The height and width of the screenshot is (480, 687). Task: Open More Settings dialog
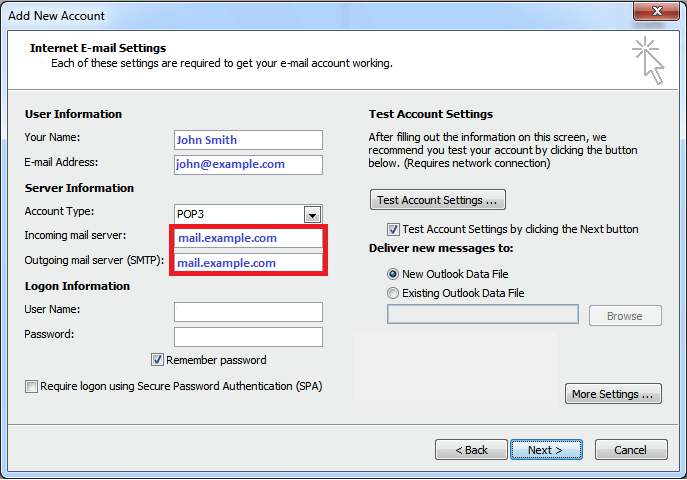click(613, 394)
